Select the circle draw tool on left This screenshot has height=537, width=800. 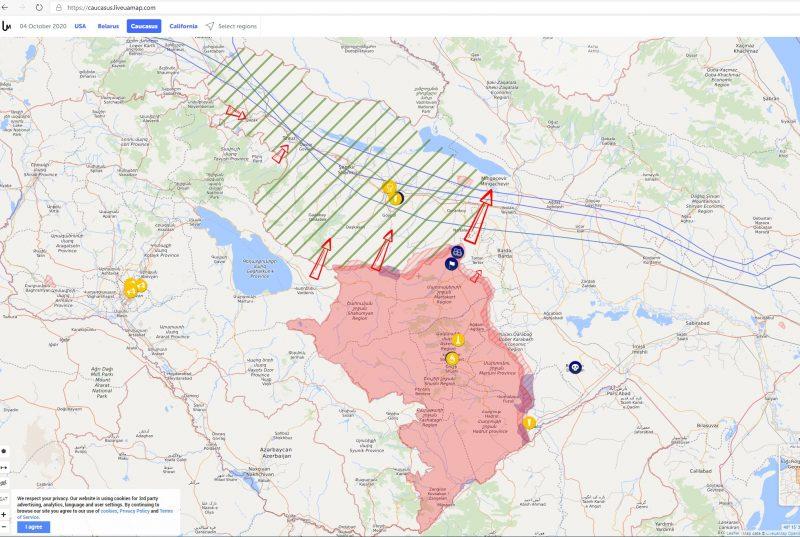4,451
